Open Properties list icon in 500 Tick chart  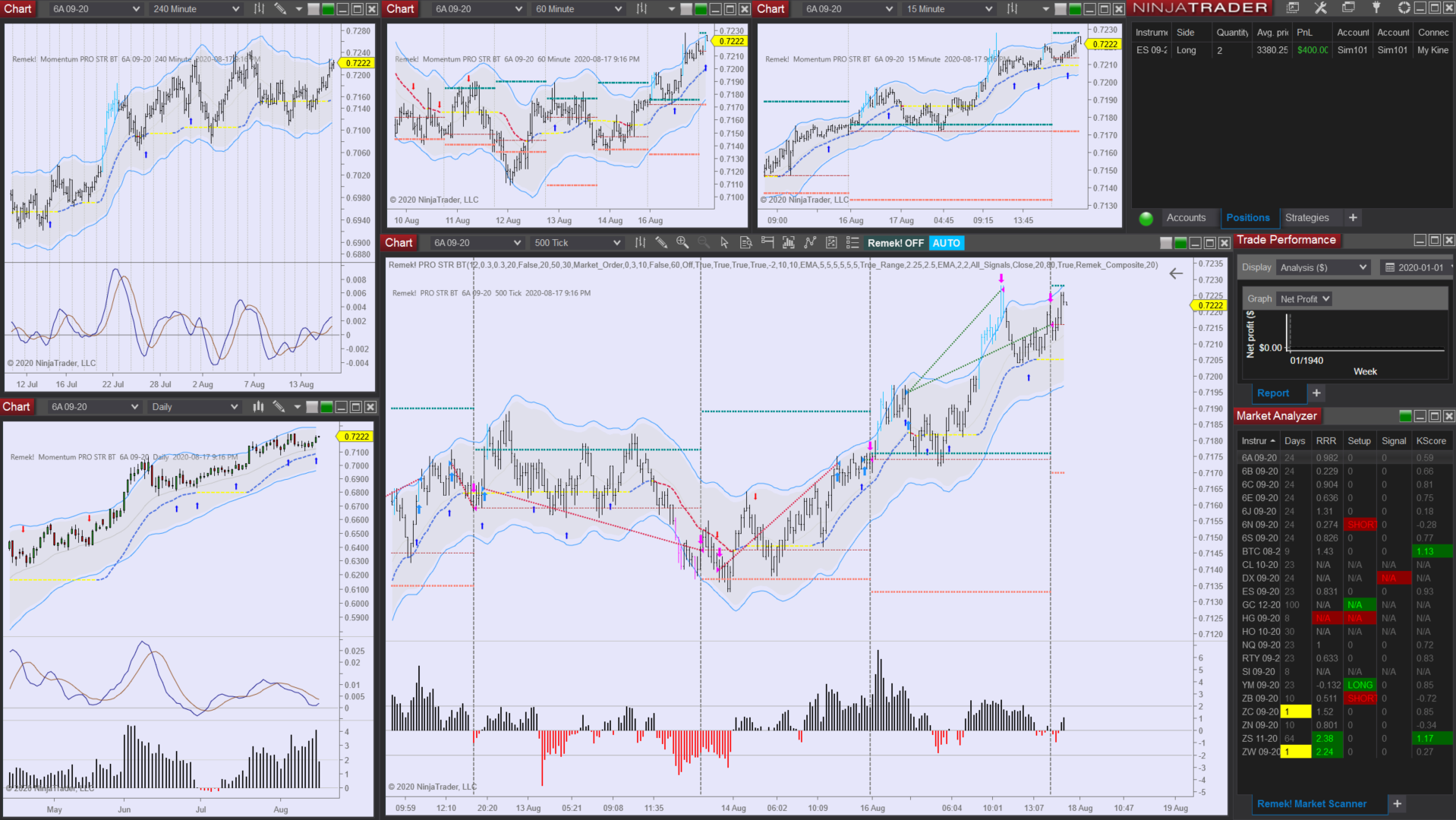[852, 243]
